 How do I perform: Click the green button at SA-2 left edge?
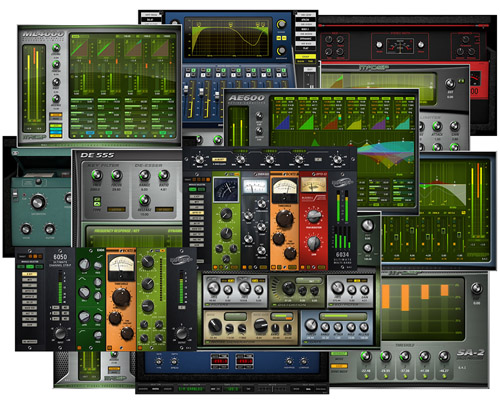[x=339, y=354]
